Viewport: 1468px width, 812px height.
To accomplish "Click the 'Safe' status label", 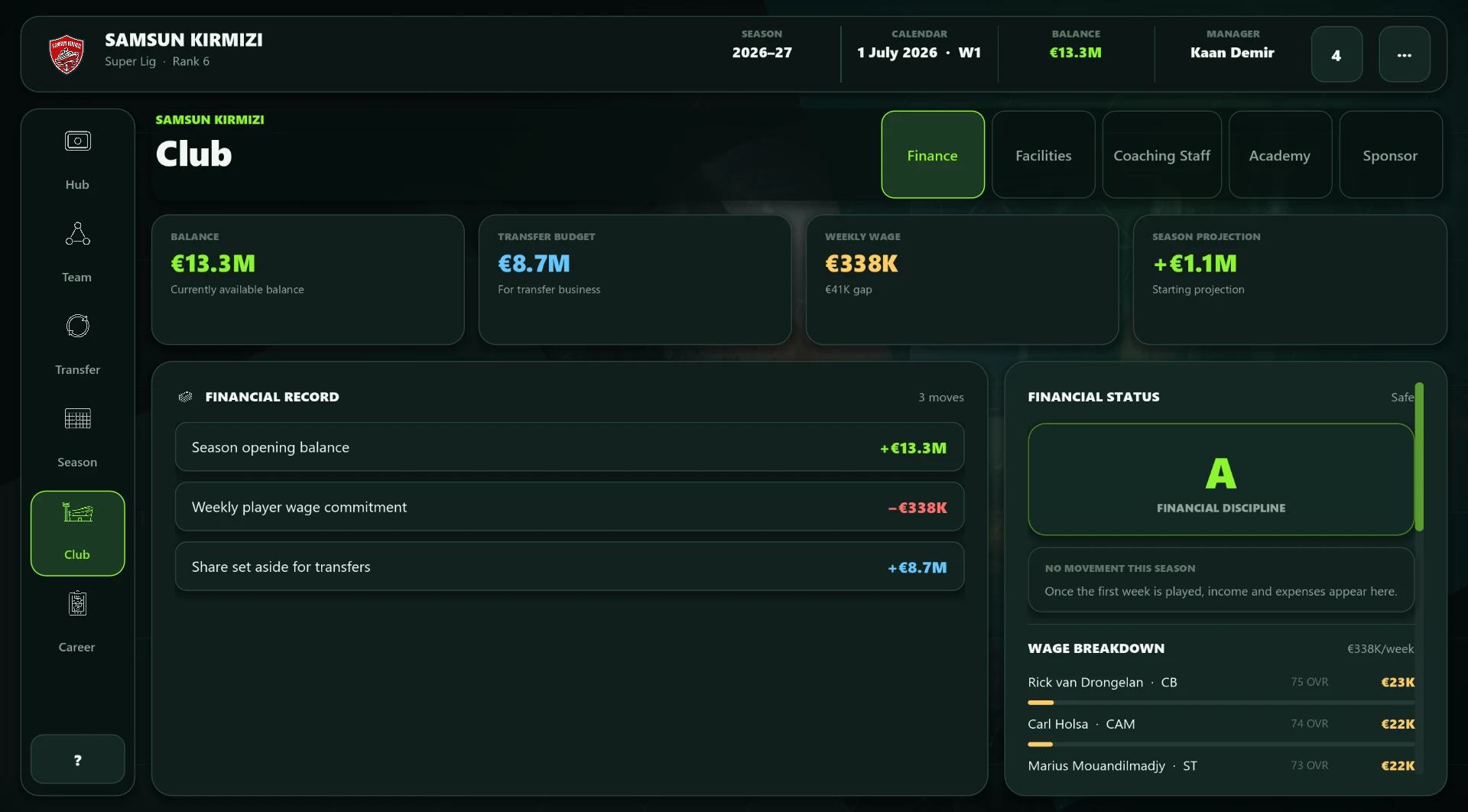I will tap(1402, 398).
